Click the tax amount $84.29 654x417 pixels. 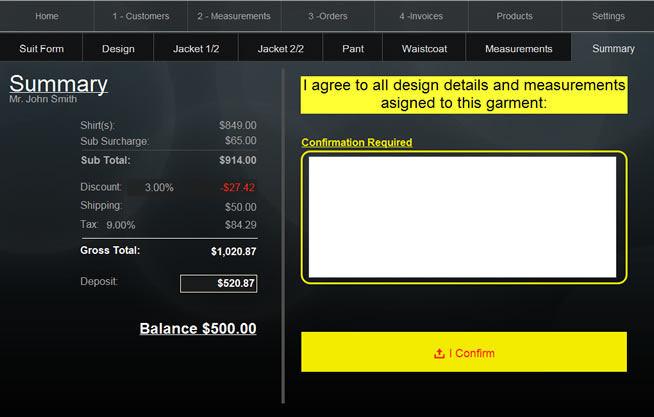coord(241,225)
